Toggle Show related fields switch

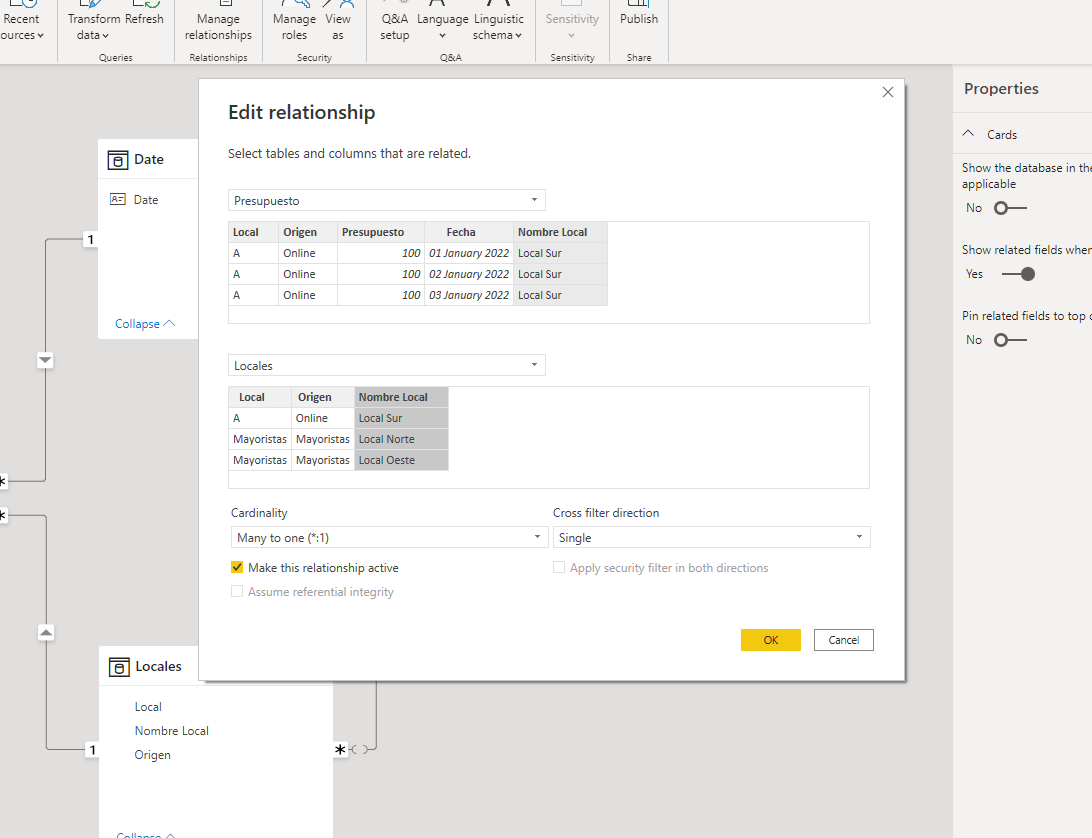(1018, 274)
